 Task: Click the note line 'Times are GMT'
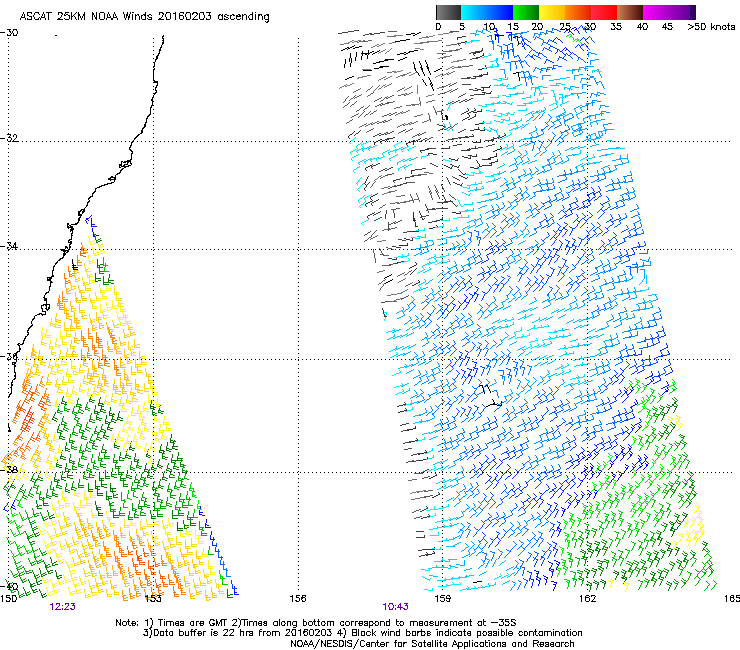coord(195,623)
